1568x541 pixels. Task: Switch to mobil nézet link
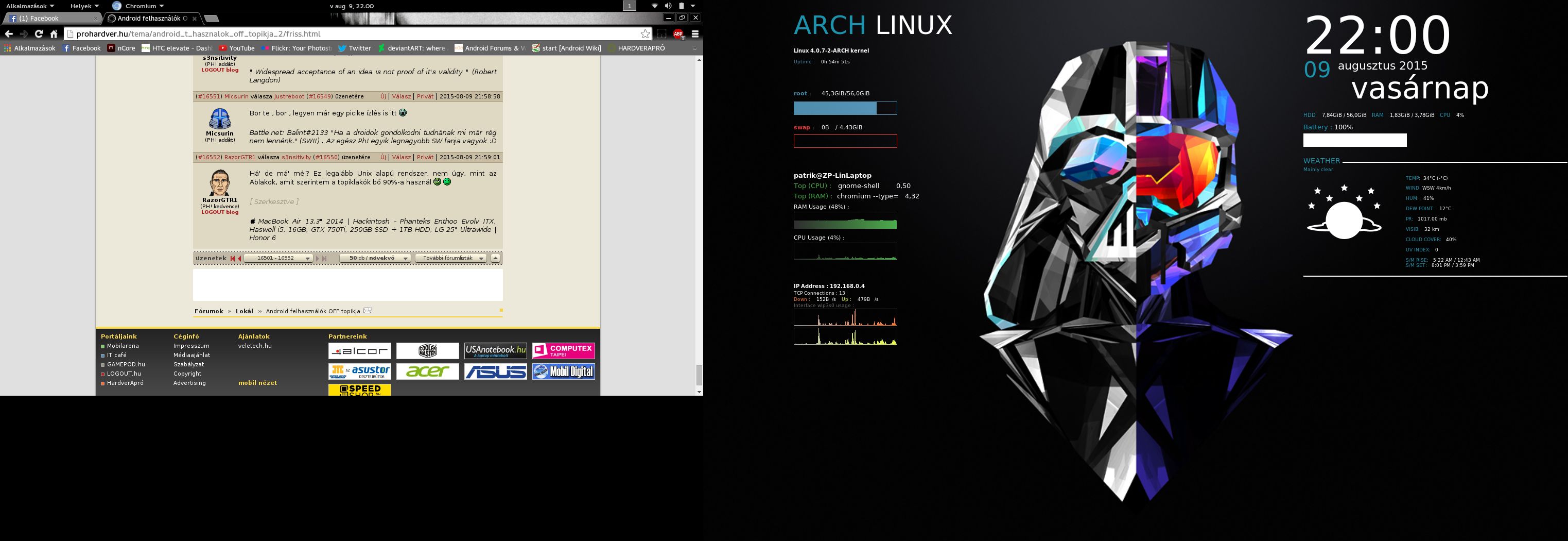coord(257,383)
